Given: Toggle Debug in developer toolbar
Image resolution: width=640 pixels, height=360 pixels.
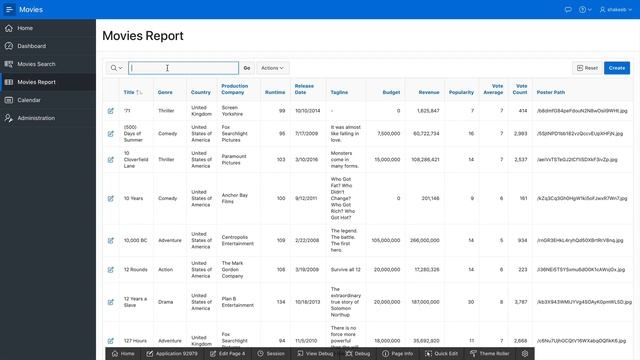Looking at the screenshot, I should pyautogui.click(x=358, y=353).
